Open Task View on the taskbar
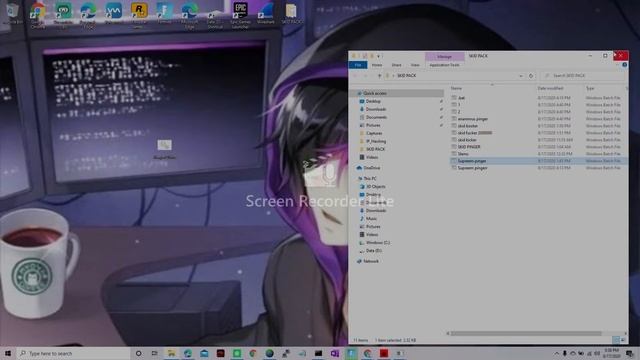The image size is (640, 360). pyautogui.click(x=154, y=353)
